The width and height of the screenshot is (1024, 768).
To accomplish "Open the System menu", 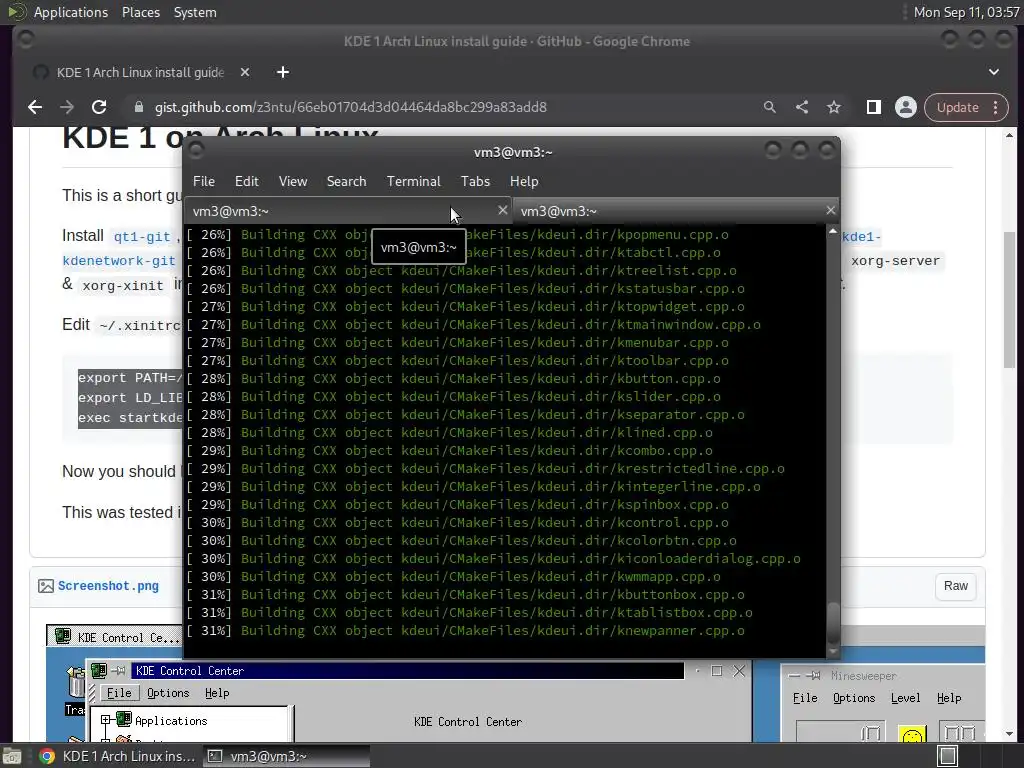I will coord(195,12).
